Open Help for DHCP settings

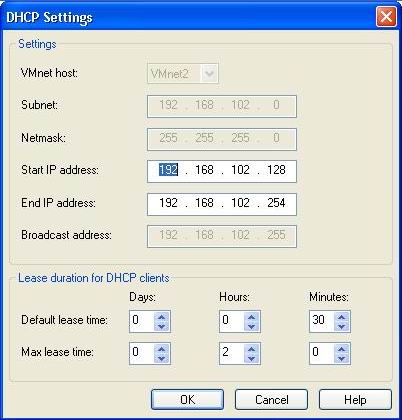355,399
